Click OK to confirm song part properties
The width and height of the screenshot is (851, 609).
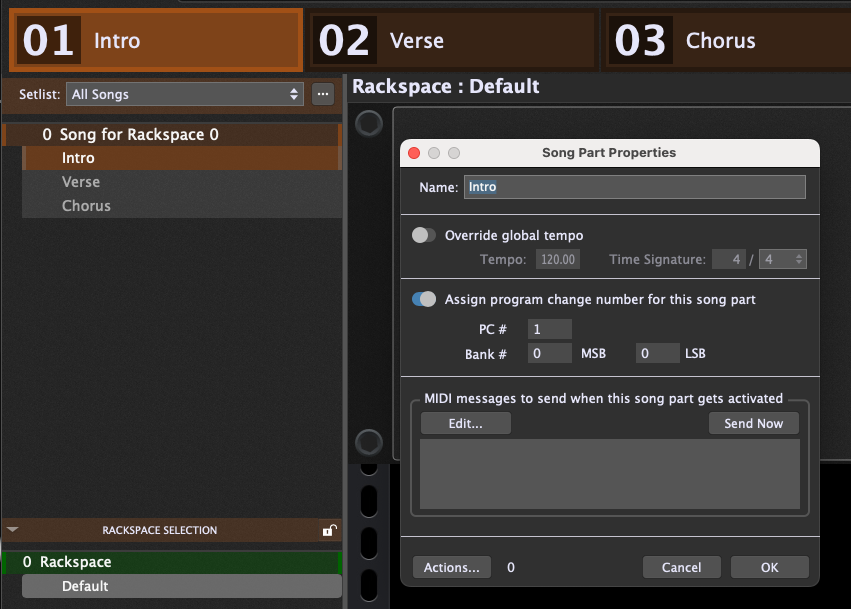[769, 568]
